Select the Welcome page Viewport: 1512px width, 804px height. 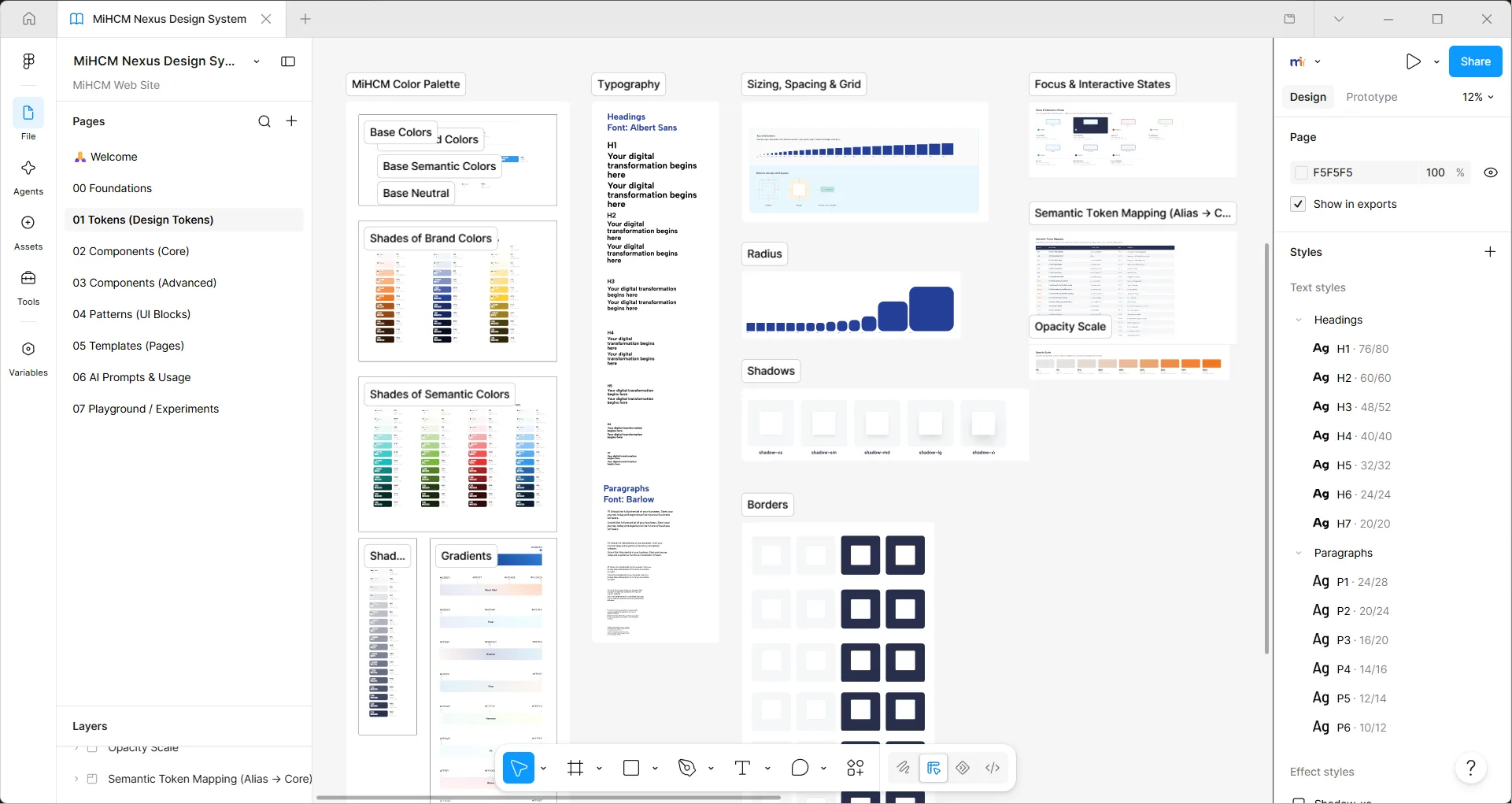tap(114, 157)
